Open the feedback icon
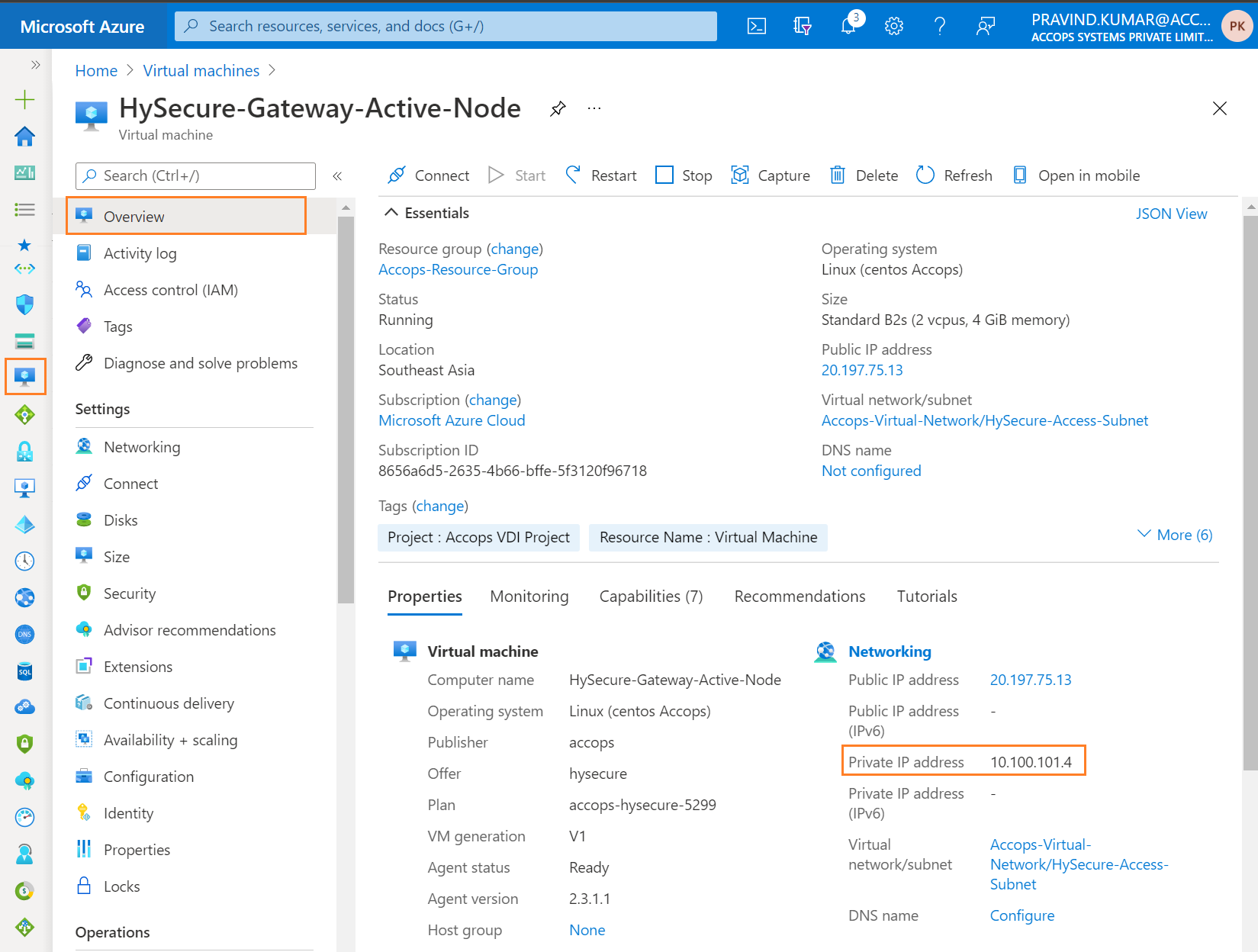Image resolution: width=1258 pixels, height=952 pixels. tap(986, 26)
